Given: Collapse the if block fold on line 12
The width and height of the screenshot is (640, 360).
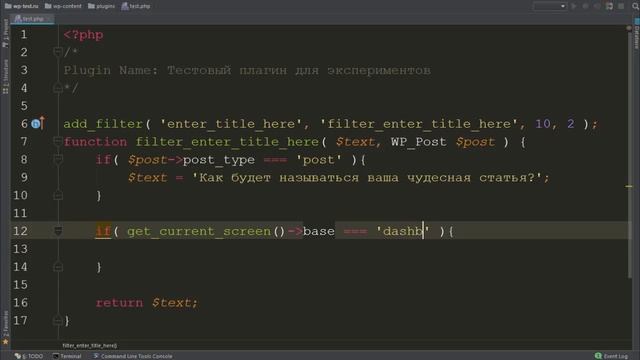Looking at the screenshot, I should pyautogui.click(x=58, y=231).
